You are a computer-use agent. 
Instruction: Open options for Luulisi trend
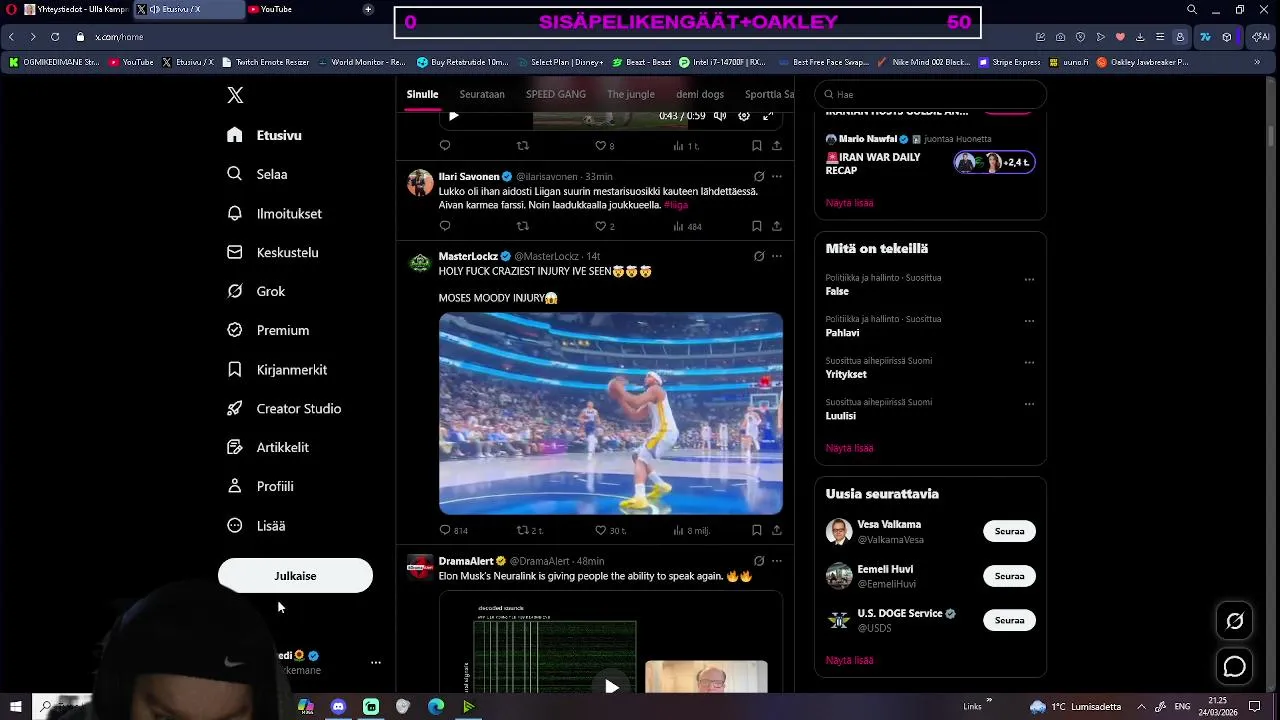[1029, 404]
